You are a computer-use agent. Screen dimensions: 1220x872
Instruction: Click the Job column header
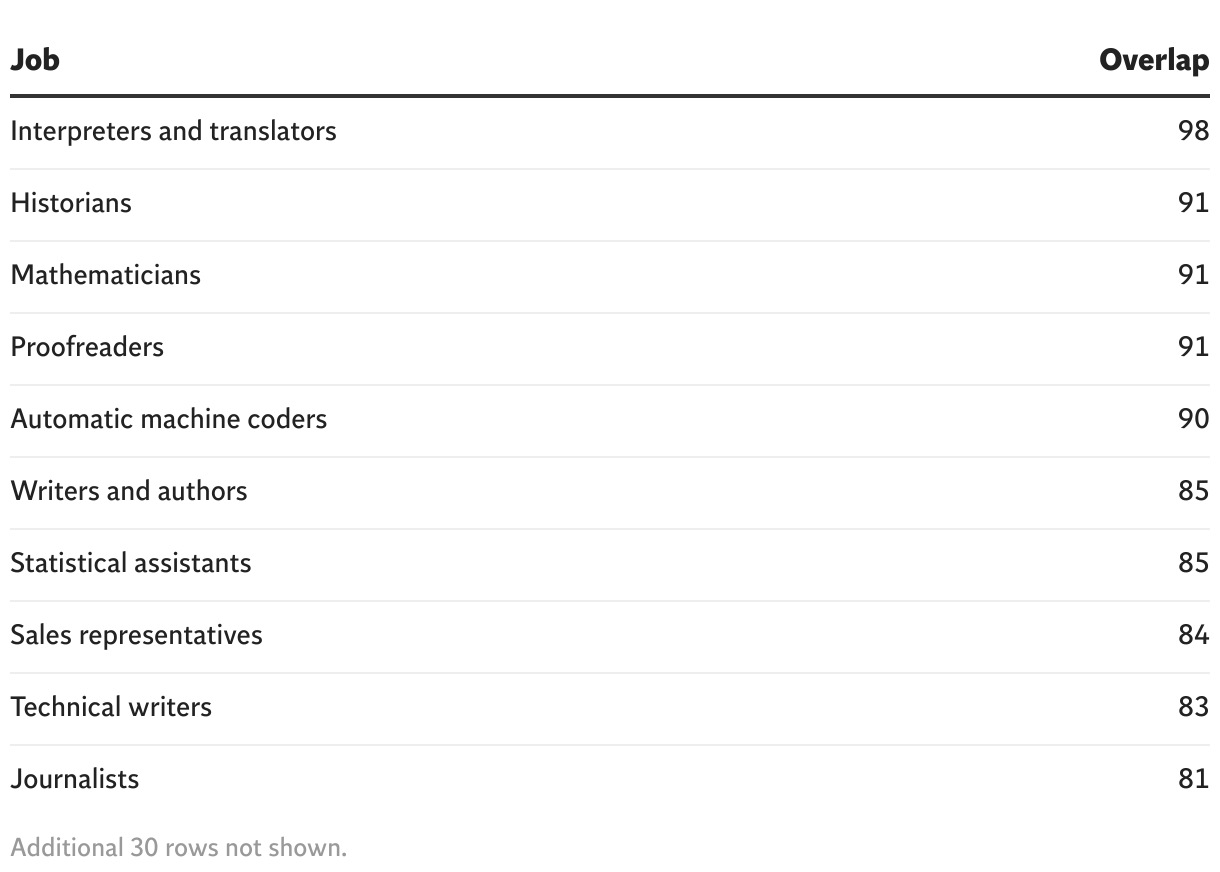pos(35,60)
